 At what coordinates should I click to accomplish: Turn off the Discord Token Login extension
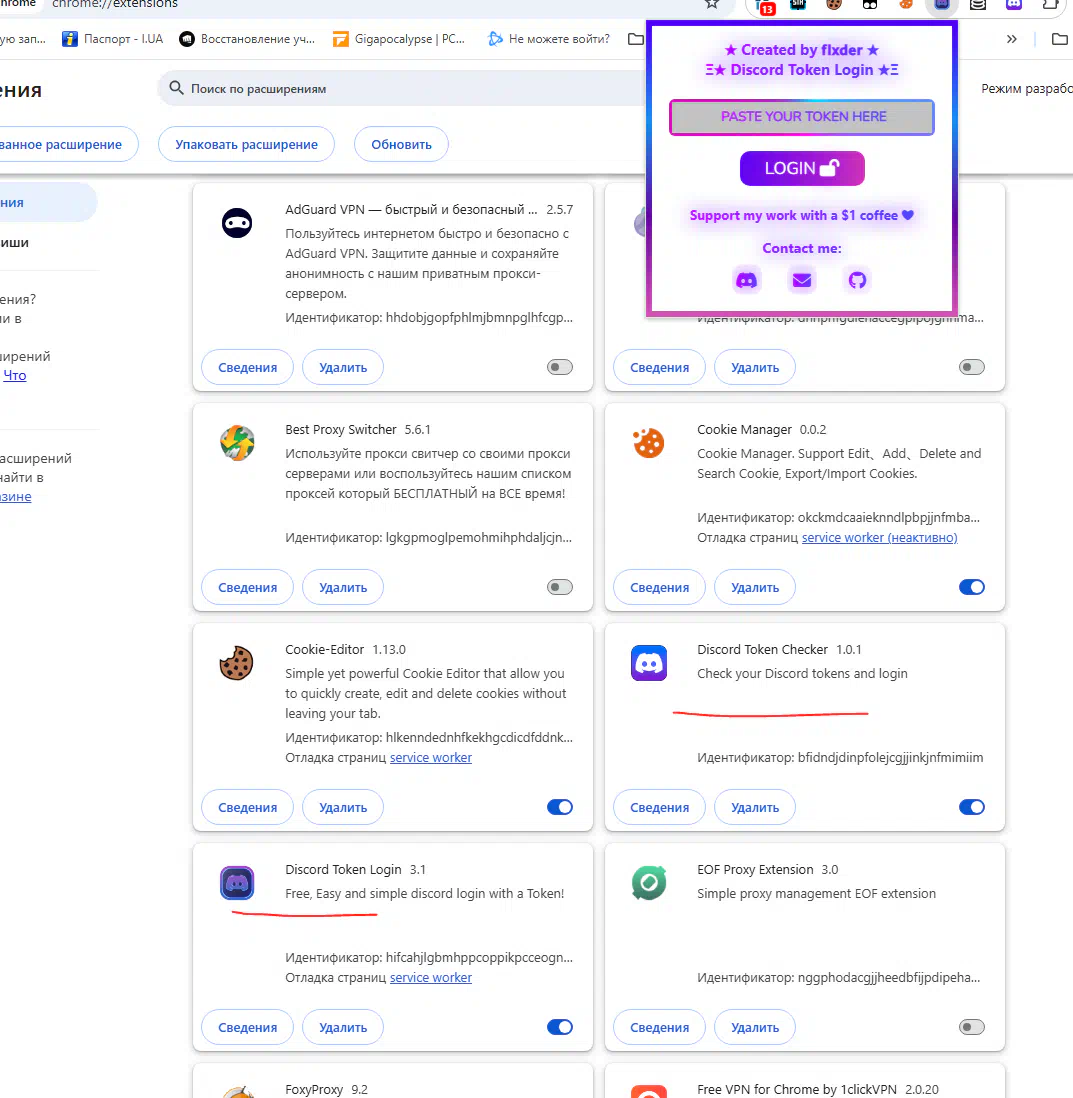tap(560, 1027)
